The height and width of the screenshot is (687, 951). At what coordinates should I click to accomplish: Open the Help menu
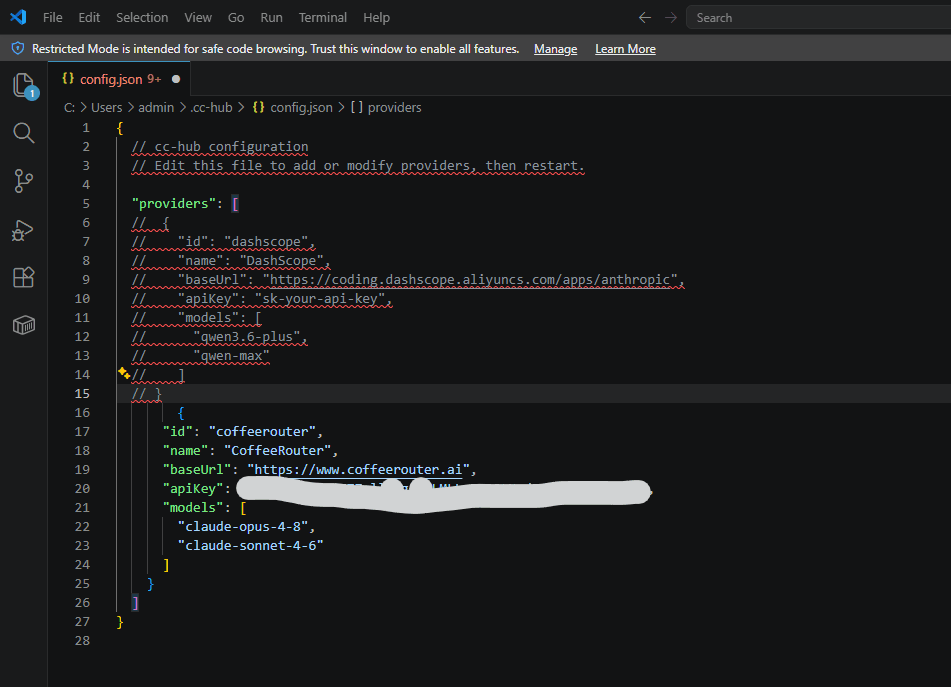(x=376, y=18)
